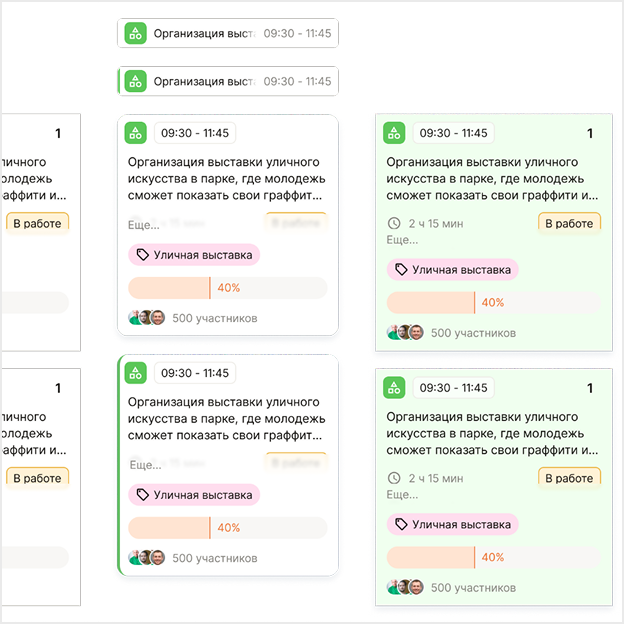Click the 09:30 - 11:45 time badge in the lower white card
This screenshot has width=624, height=624.
pyautogui.click(x=195, y=373)
